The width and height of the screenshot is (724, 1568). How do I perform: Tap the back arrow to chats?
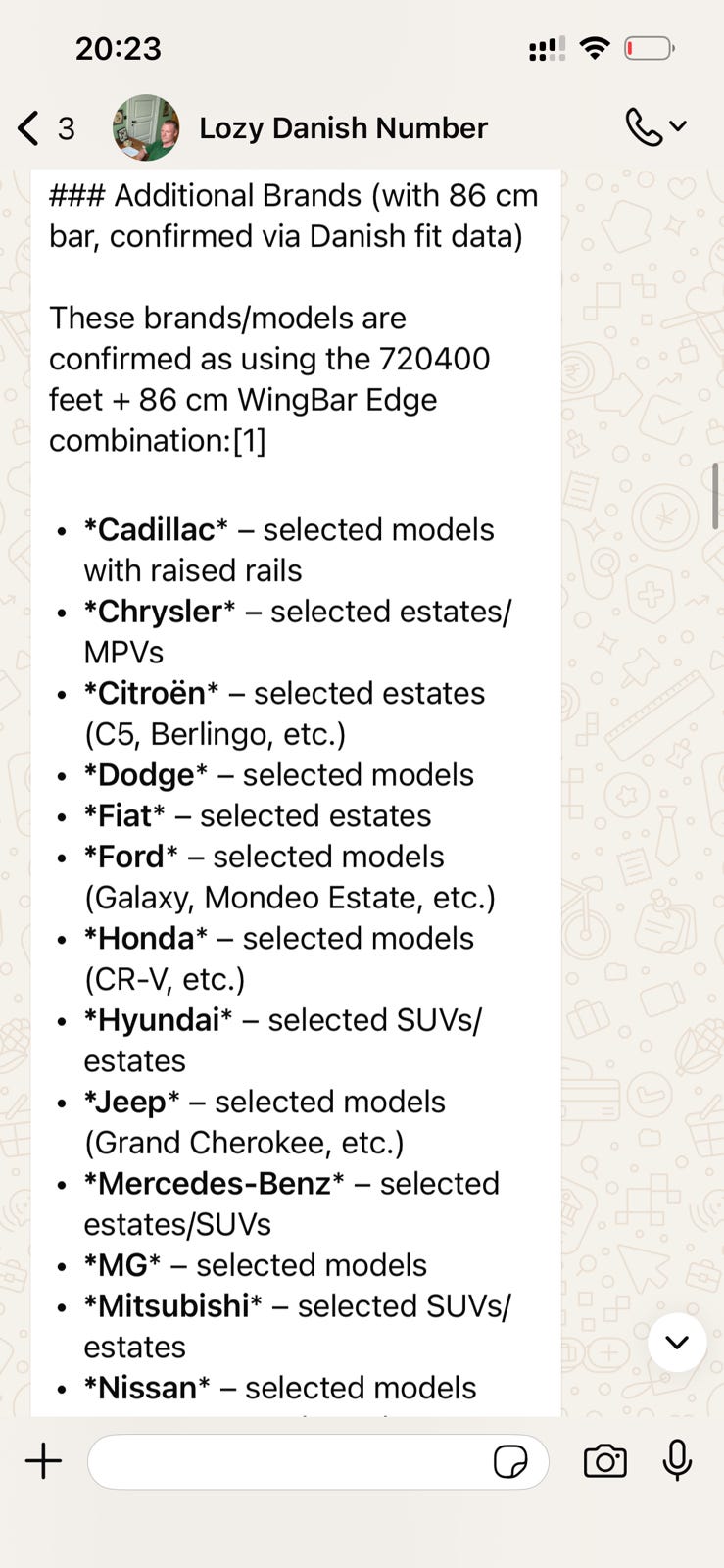28,128
